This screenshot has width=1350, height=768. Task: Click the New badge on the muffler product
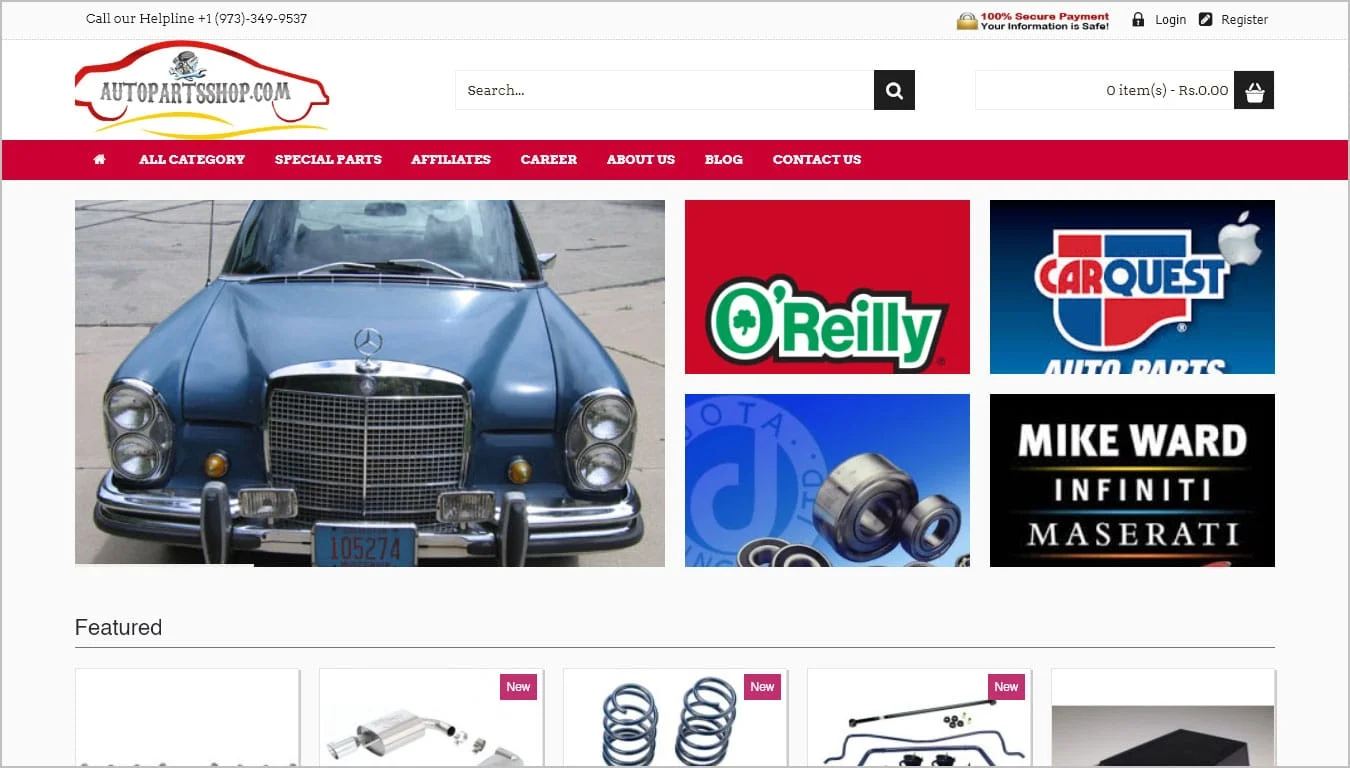click(518, 686)
